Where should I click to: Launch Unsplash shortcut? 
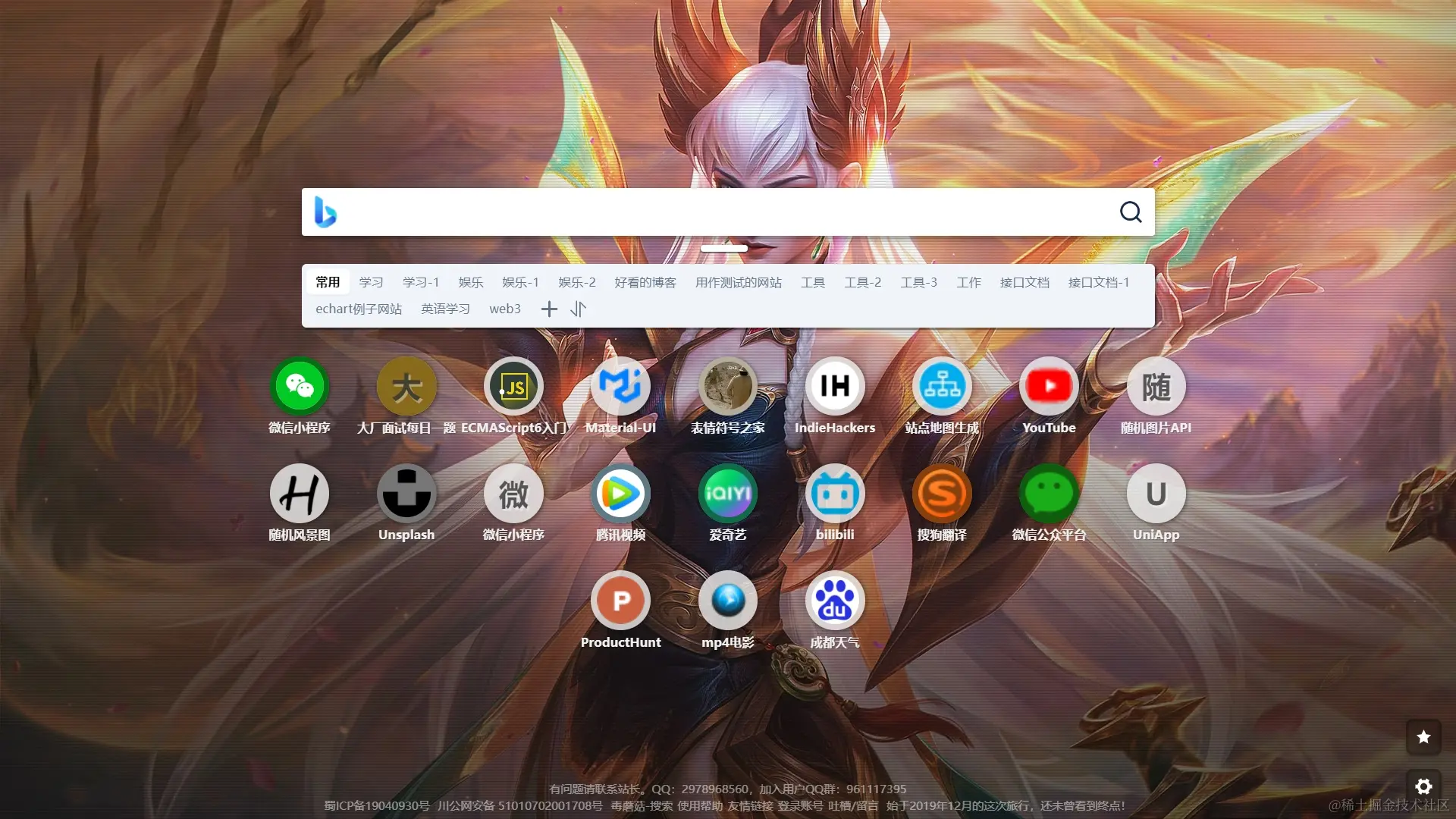click(x=406, y=493)
